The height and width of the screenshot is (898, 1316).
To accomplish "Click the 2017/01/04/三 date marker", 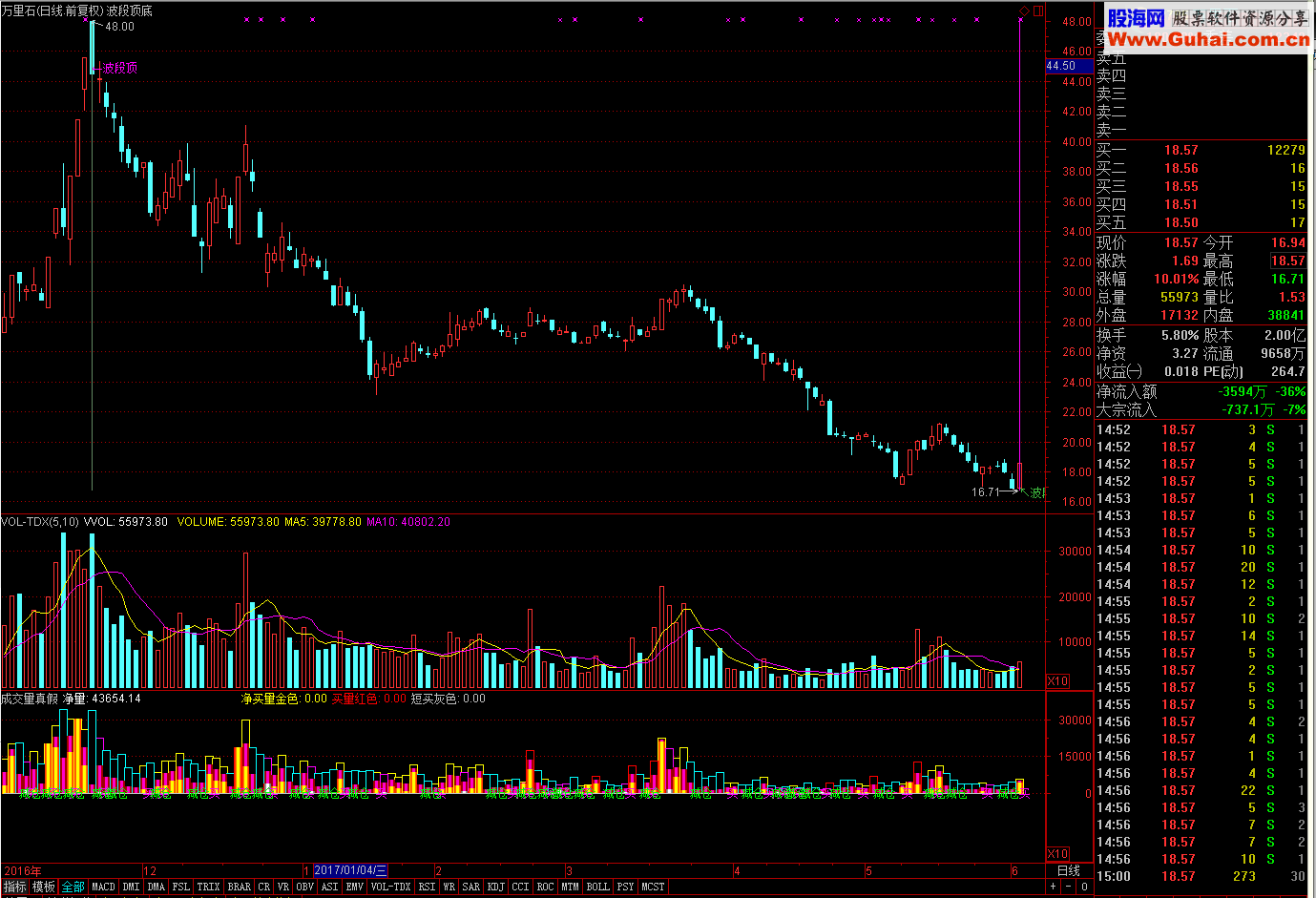I will [350, 870].
